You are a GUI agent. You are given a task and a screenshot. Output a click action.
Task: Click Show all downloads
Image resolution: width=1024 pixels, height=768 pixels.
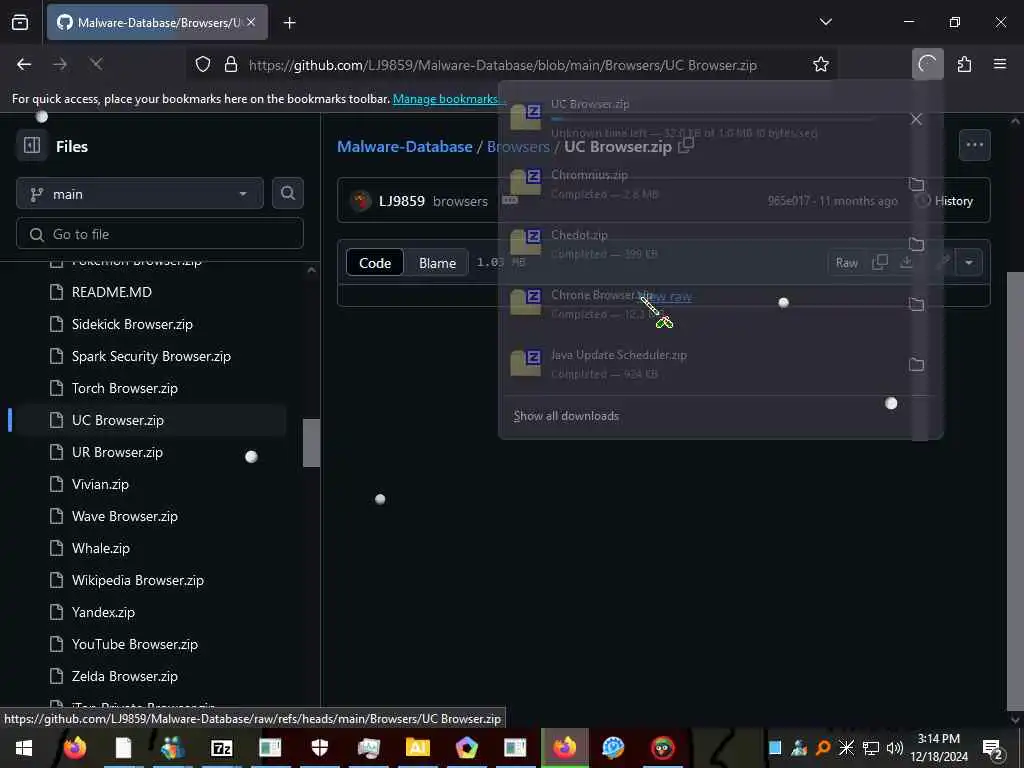click(x=566, y=416)
